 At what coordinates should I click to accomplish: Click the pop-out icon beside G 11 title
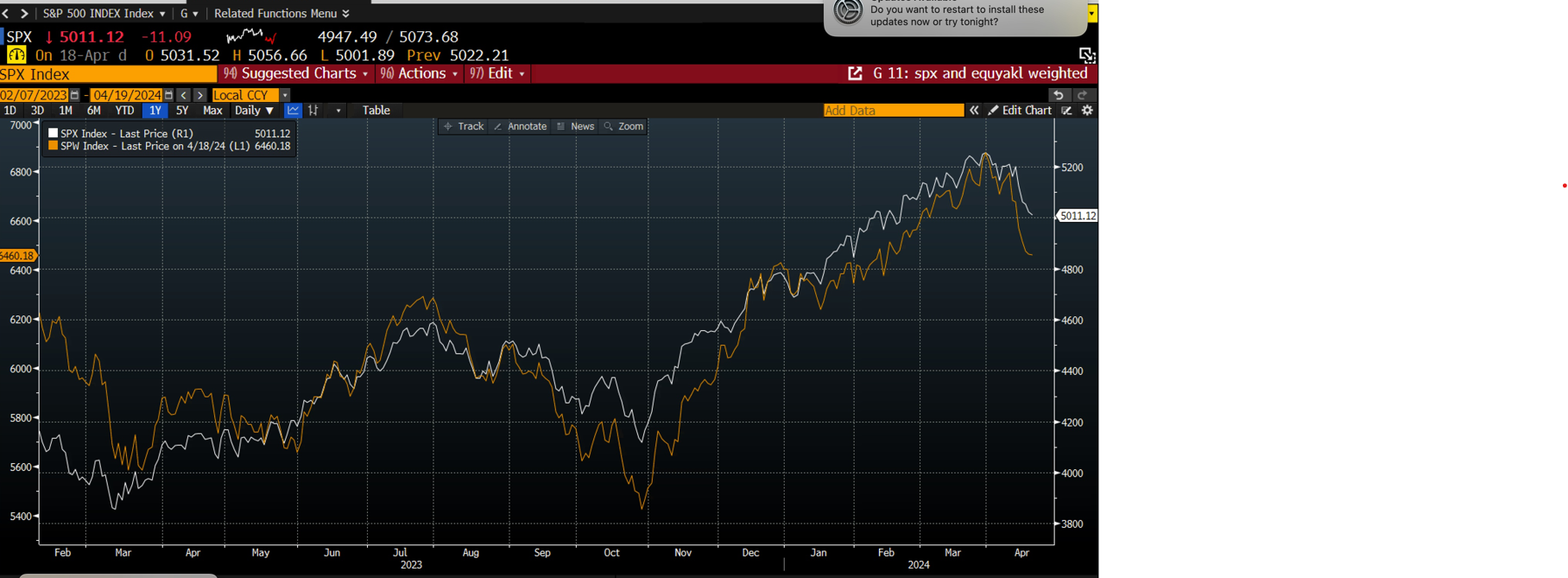click(855, 73)
